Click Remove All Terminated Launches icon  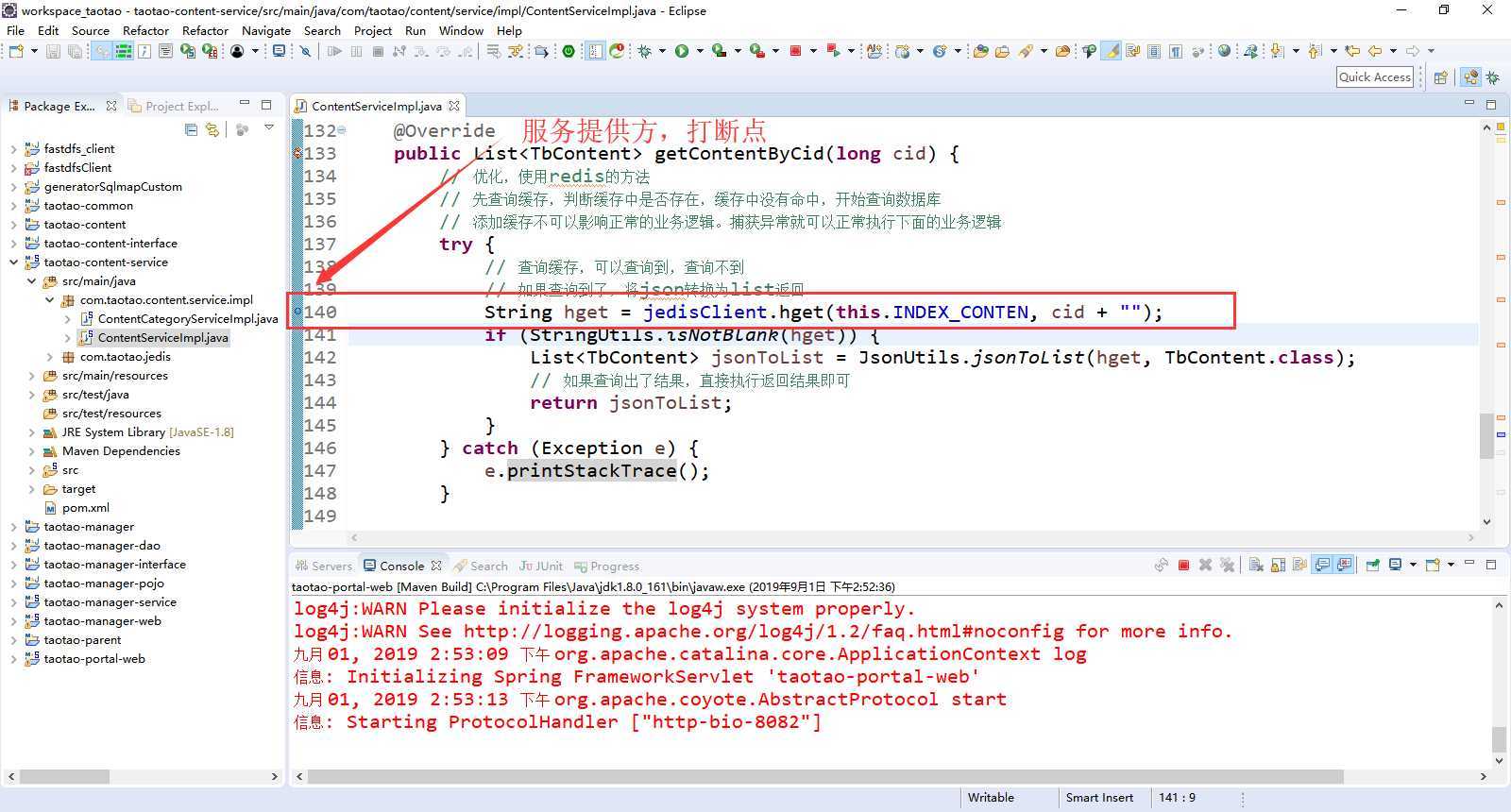pos(1227,566)
